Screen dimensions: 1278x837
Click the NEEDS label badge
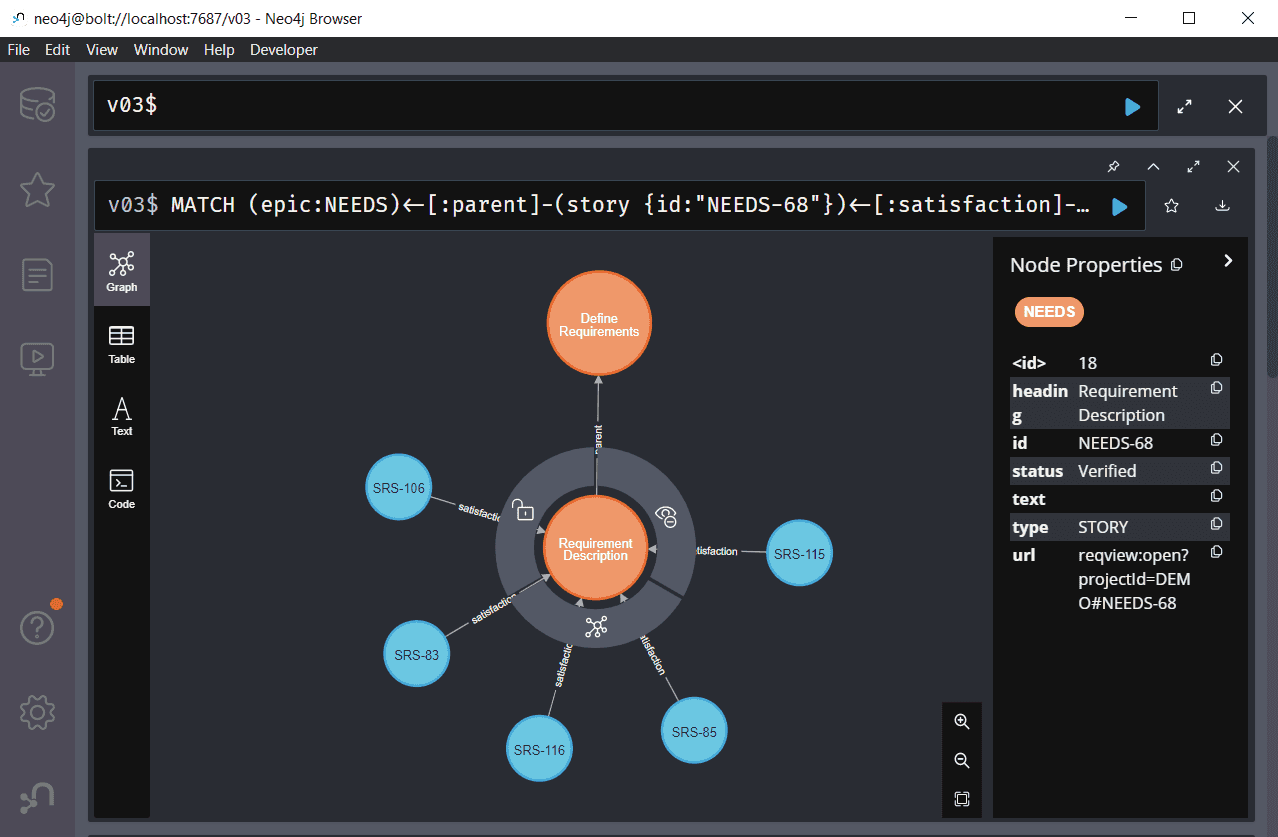(1049, 312)
